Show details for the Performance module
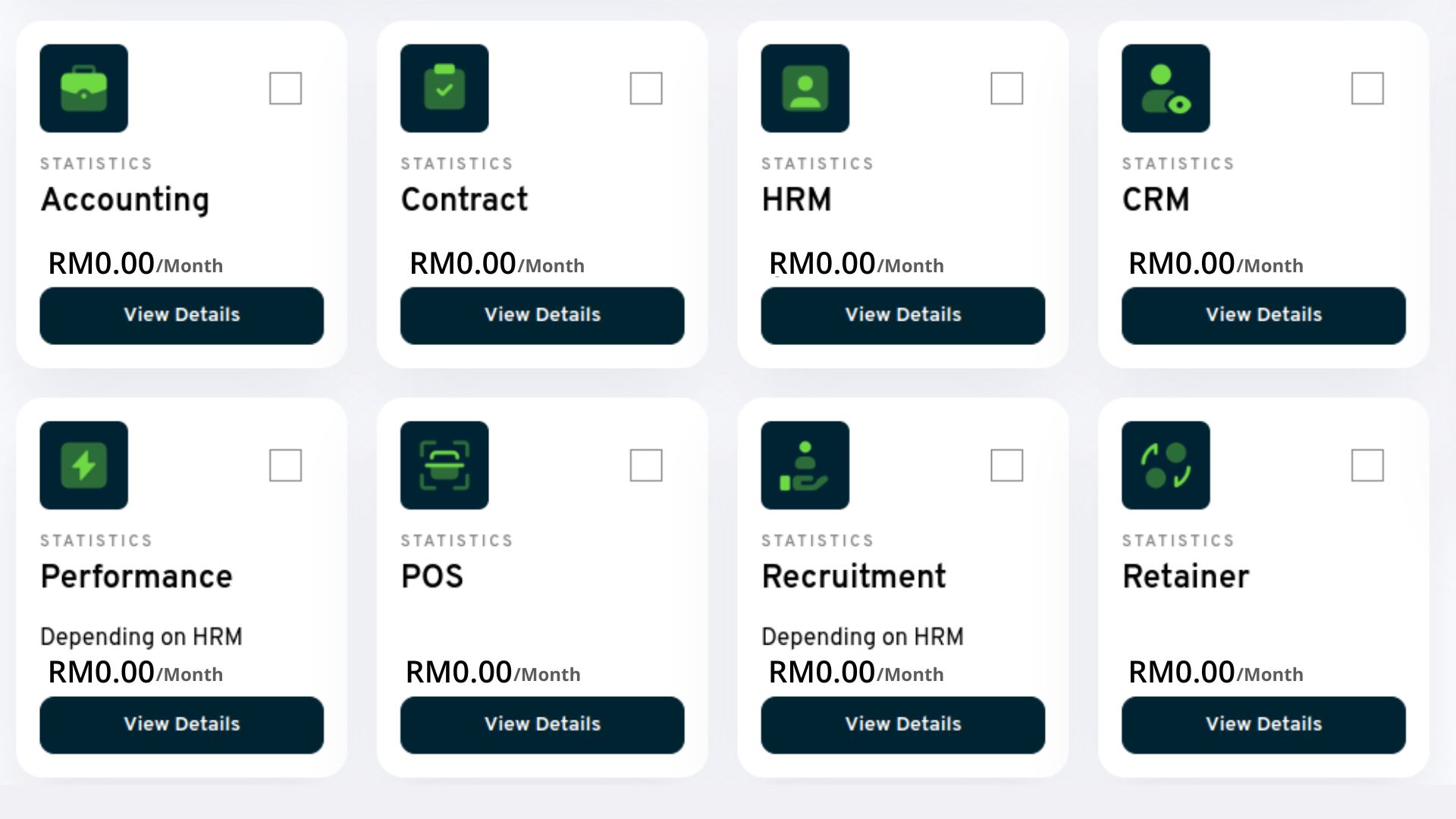Screen dimensions: 1456x819 click(x=181, y=725)
